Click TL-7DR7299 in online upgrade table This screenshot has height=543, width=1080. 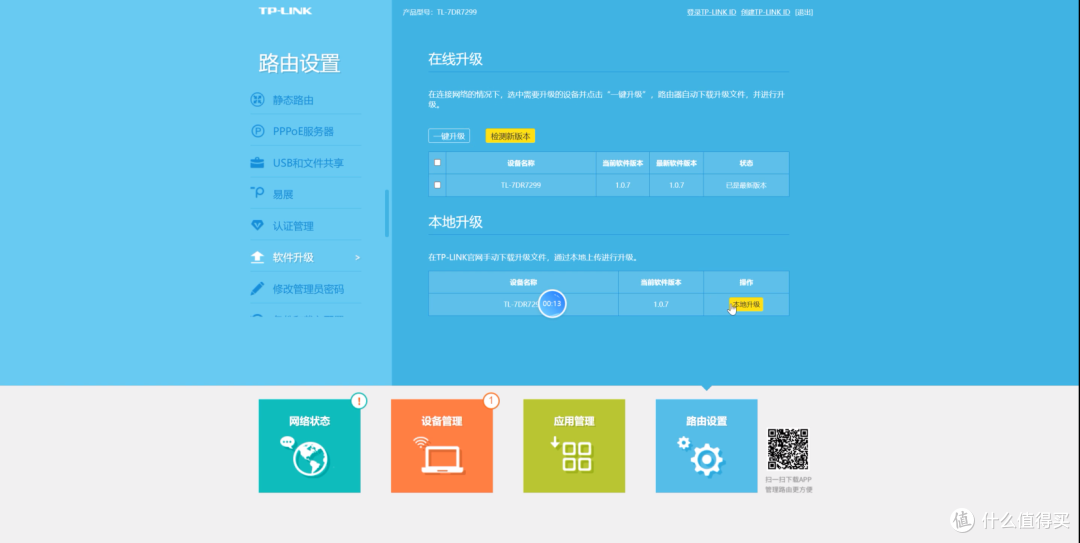tap(521, 185)
